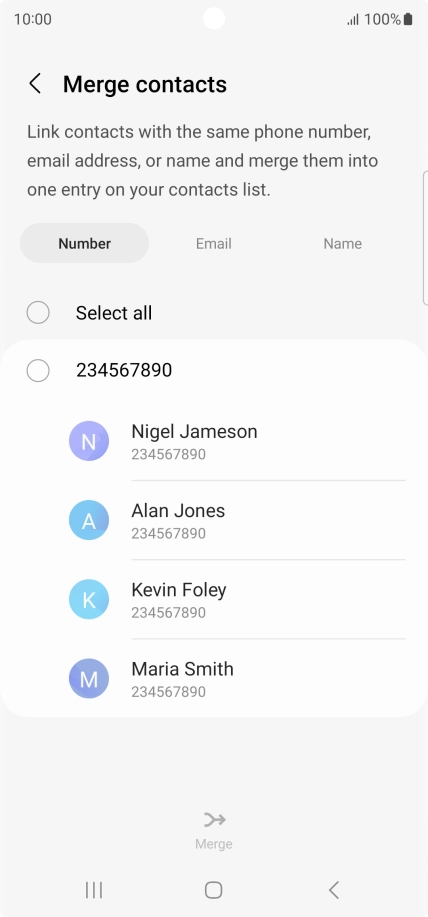The image size is (428, 917).
Task: Tap the home button in navigation bar
Action: pyautogui.click(x=213, y=890)
